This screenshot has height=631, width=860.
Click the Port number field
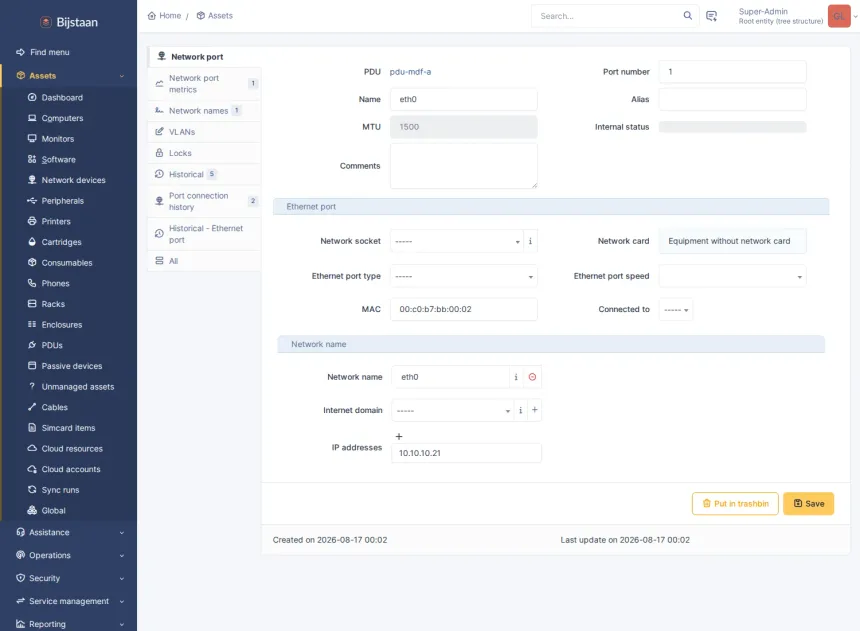pos(732,72)
